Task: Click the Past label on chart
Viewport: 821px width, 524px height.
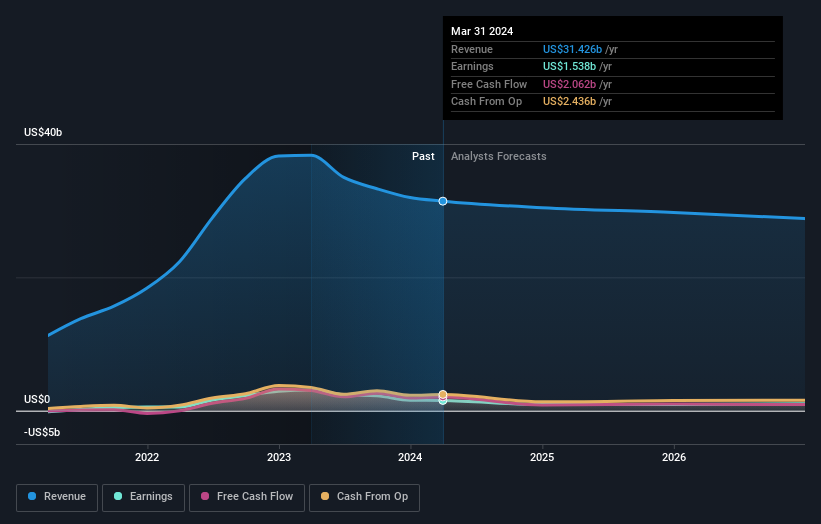Action: (x=423, y=157)
